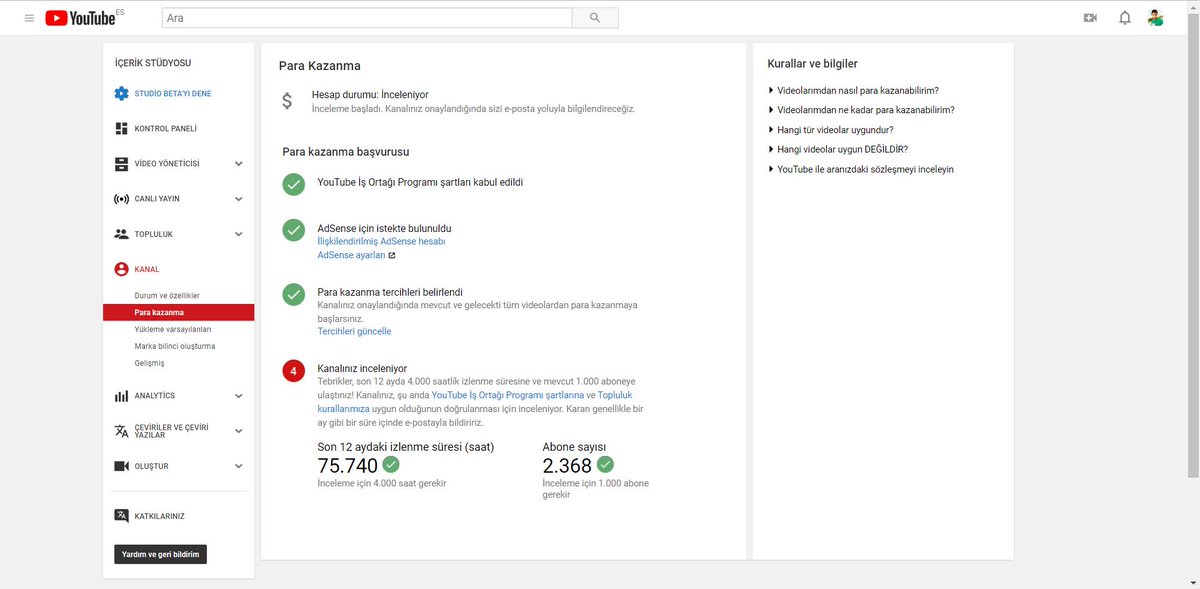Image resolution: width=1200 pixels, height=589 pixels.
Task: Click Yardım ve geri bildirim button
Action: [x=160, y=554]
